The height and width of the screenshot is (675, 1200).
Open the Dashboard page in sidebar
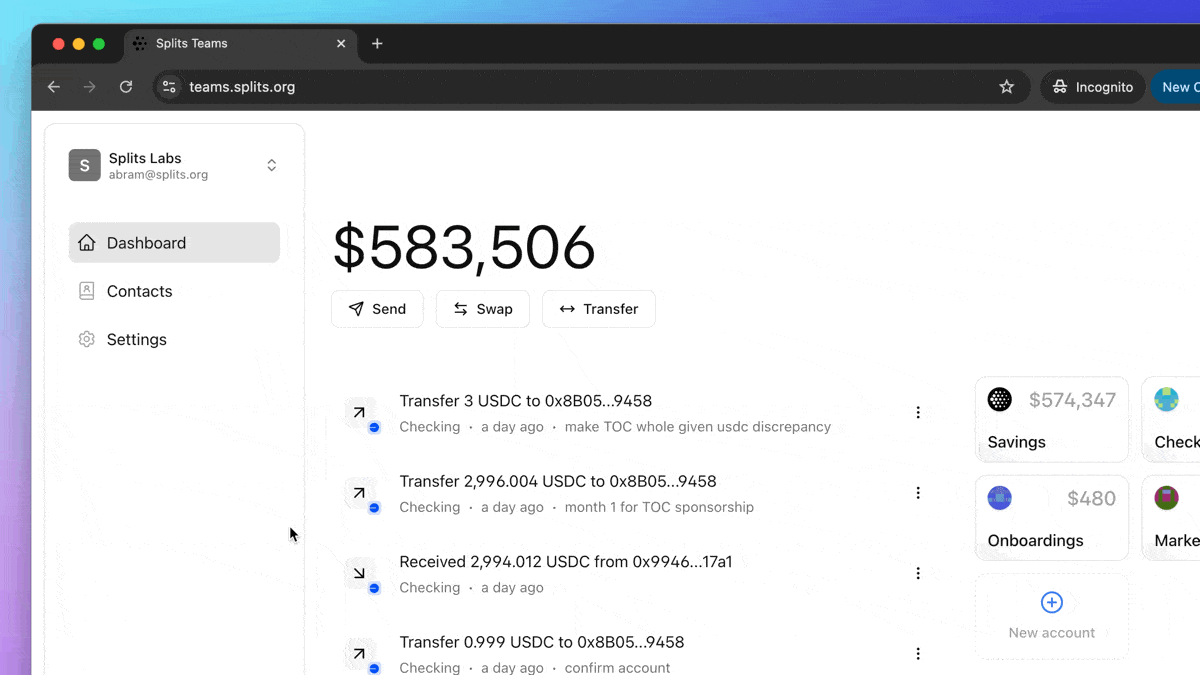(x=174, y=243)
